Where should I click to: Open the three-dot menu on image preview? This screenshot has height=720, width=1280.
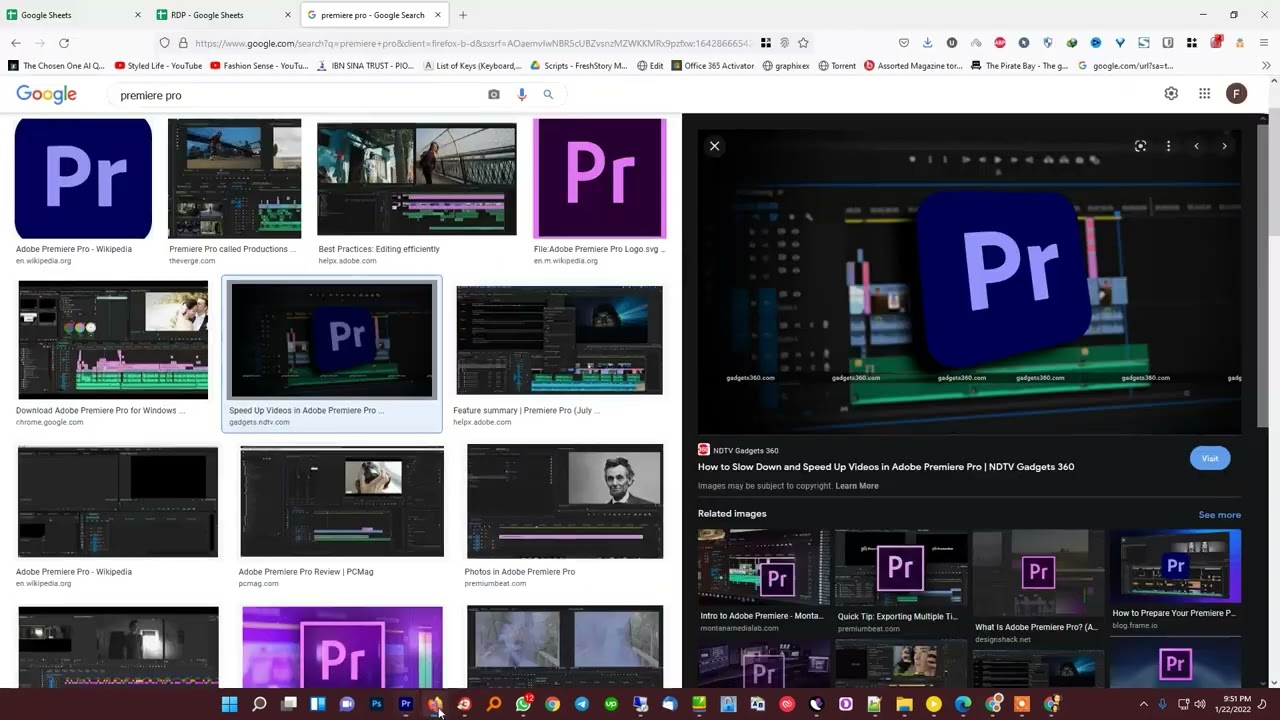[1168, 146]
